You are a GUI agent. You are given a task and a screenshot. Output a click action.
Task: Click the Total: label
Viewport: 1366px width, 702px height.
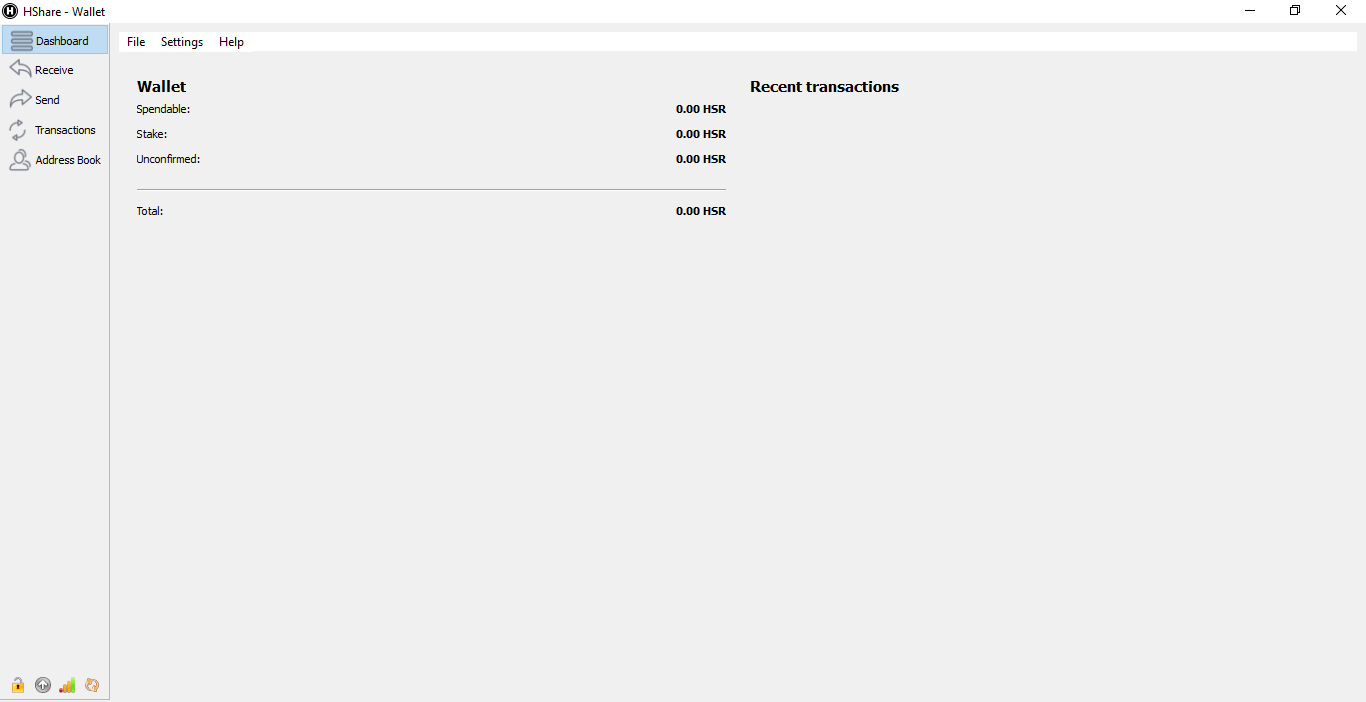[x=150, y=211]
